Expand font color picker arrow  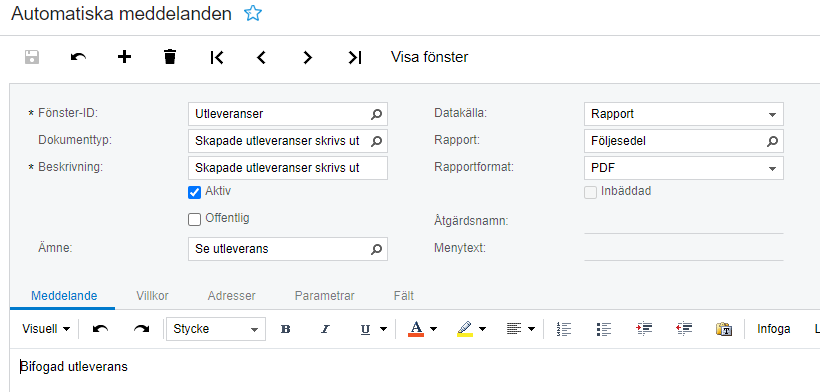tap(434, 329)
